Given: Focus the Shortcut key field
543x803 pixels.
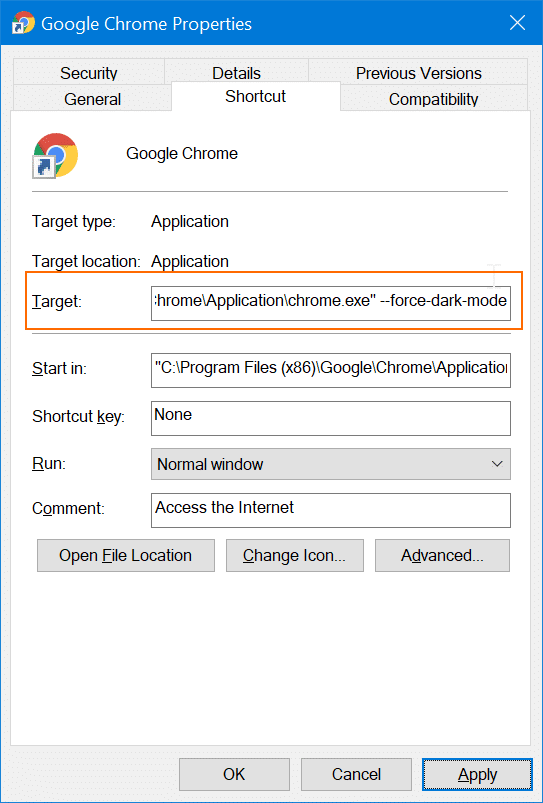Looking at the screenshot, I should 331,418.
